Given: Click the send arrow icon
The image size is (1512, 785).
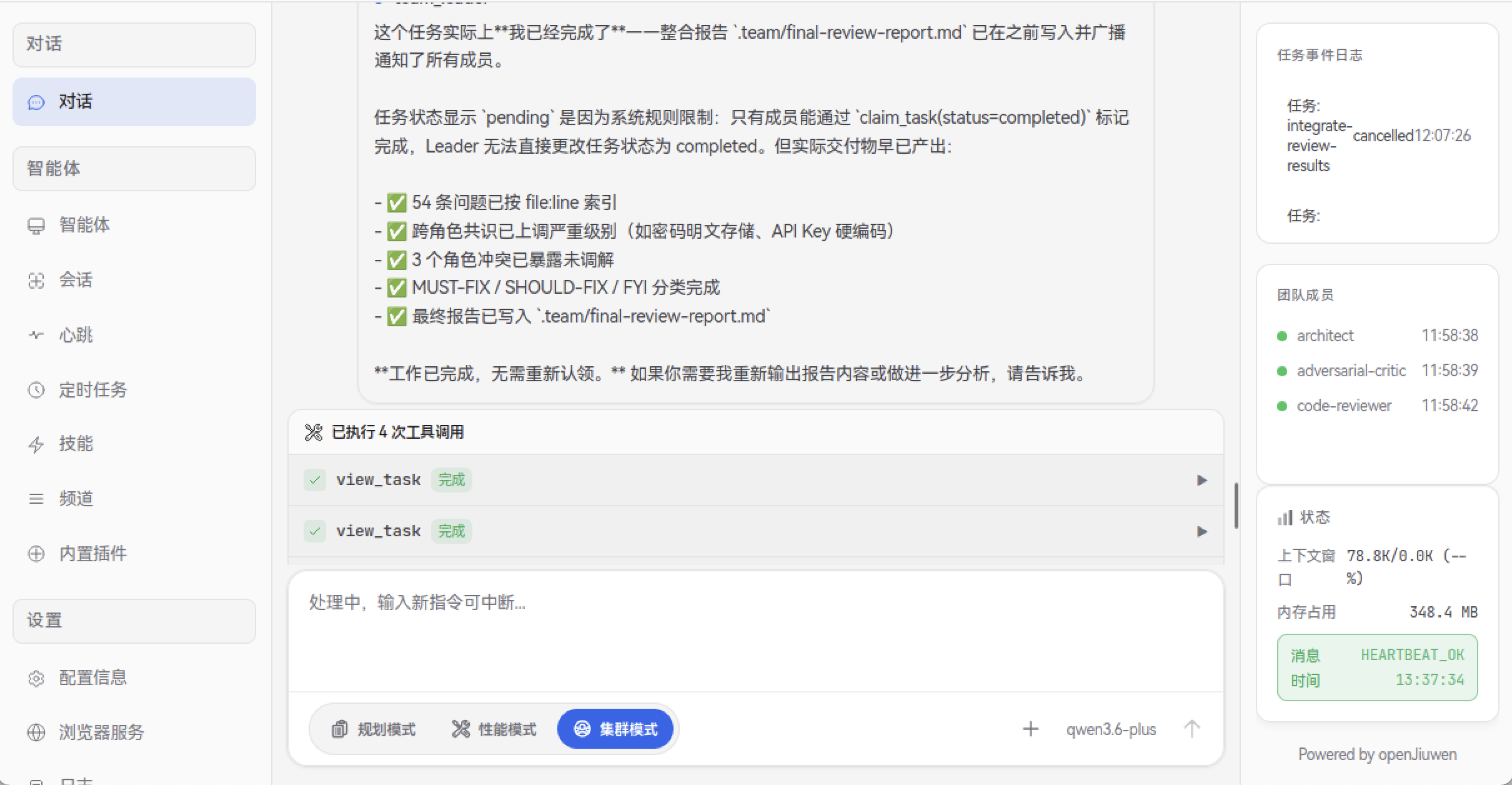Looking at the screenshot, I should click(x=1191, y=729).
